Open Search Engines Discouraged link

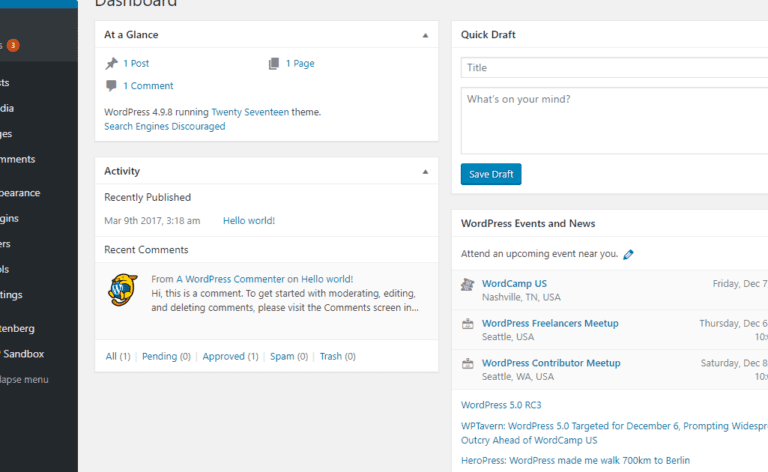(165, 127)
